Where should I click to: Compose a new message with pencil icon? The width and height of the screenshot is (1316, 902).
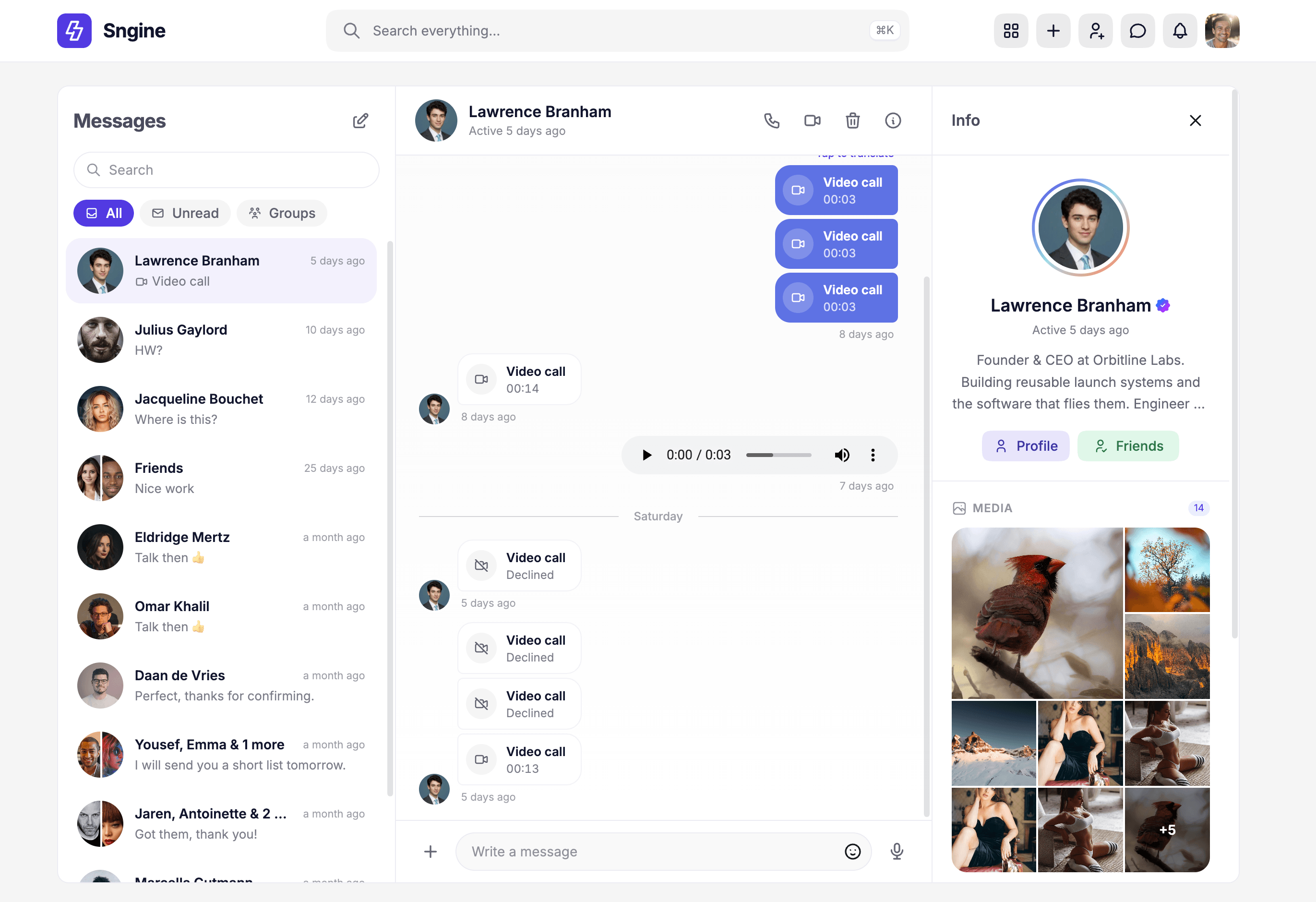click(361, 120)
